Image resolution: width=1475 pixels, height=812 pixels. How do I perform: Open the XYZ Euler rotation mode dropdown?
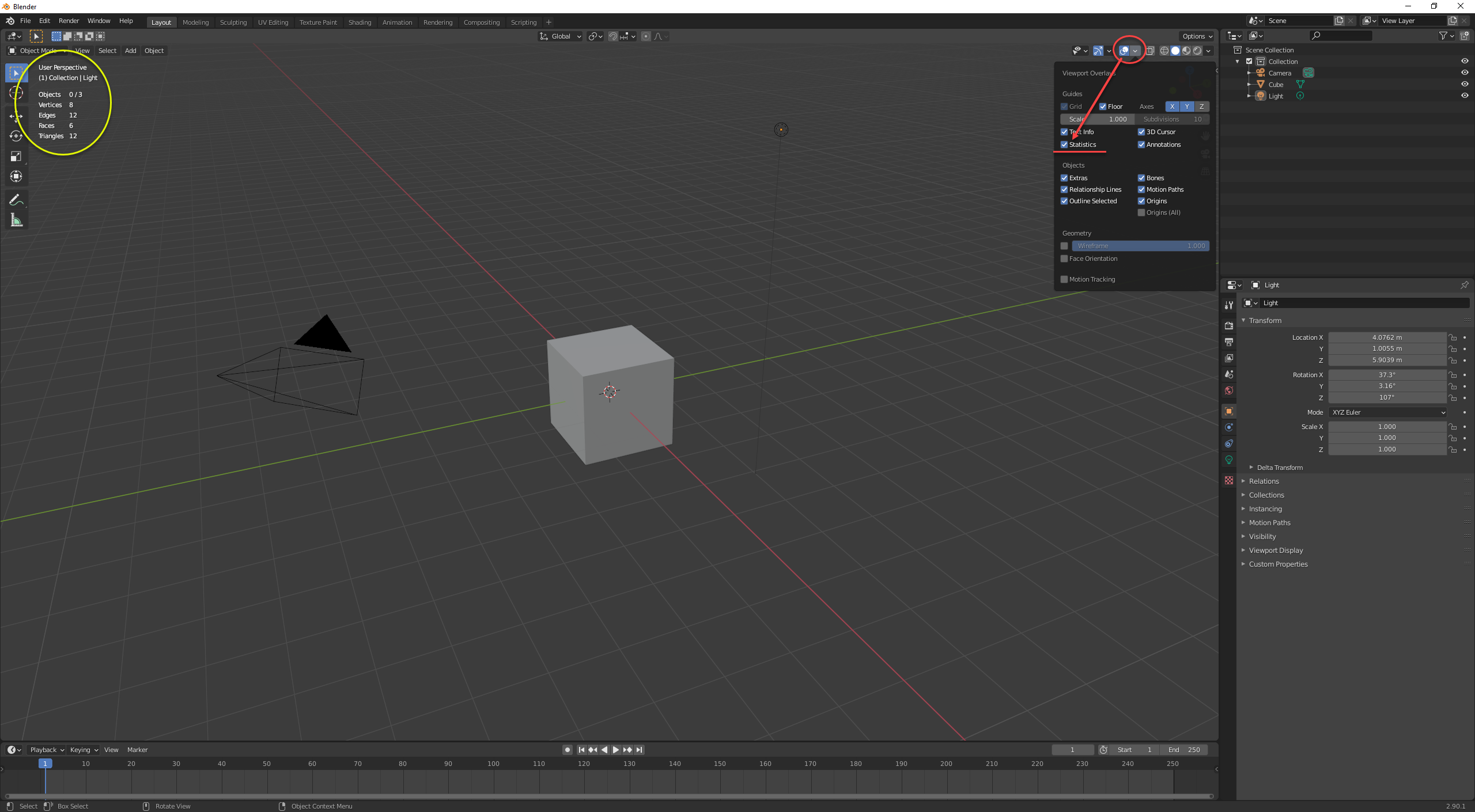pyautogui.click(x=1388, y=412)
